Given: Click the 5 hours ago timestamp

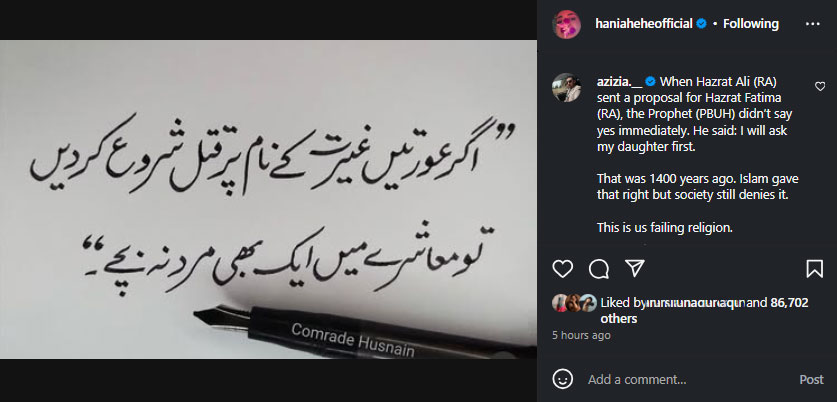Looking at the screenshot, I should click(x=581, y=336).
